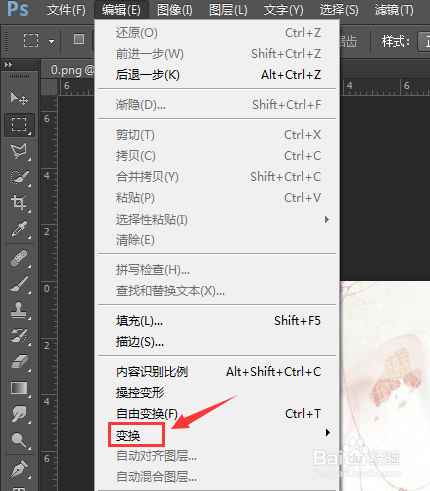Click the ruler origin corner box
430x491 pixels.
tap(49, 87)
